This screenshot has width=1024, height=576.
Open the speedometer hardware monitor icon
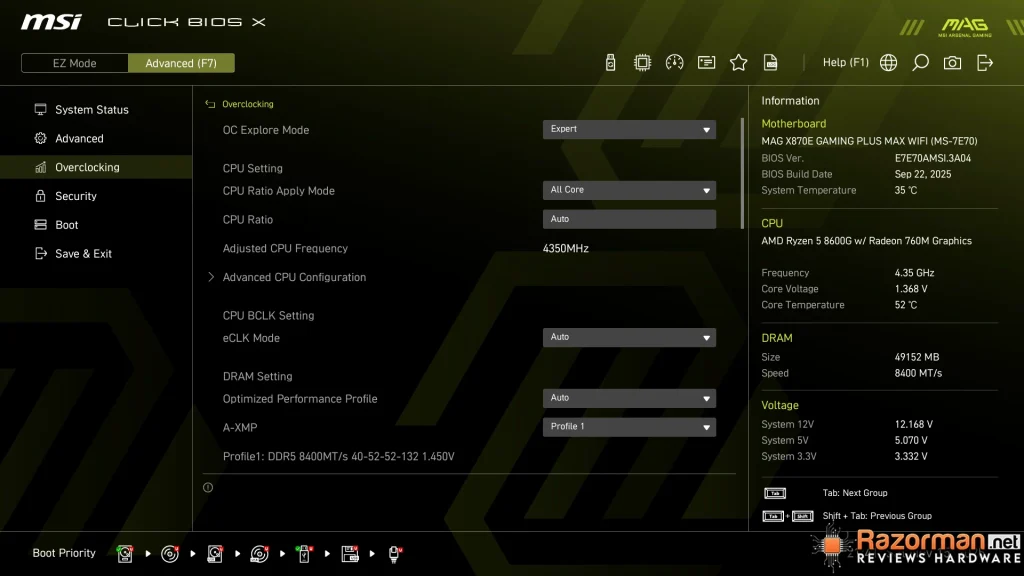point(675,63)
